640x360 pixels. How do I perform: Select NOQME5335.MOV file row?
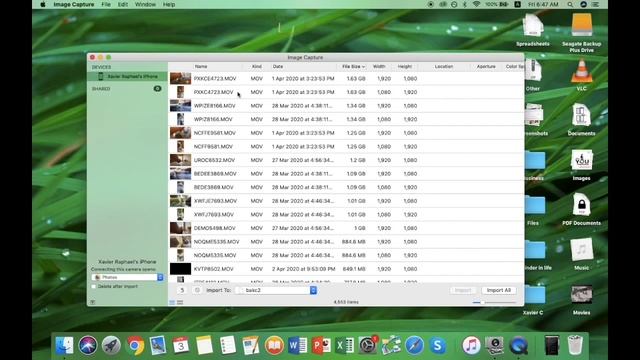tap(346, 242)
